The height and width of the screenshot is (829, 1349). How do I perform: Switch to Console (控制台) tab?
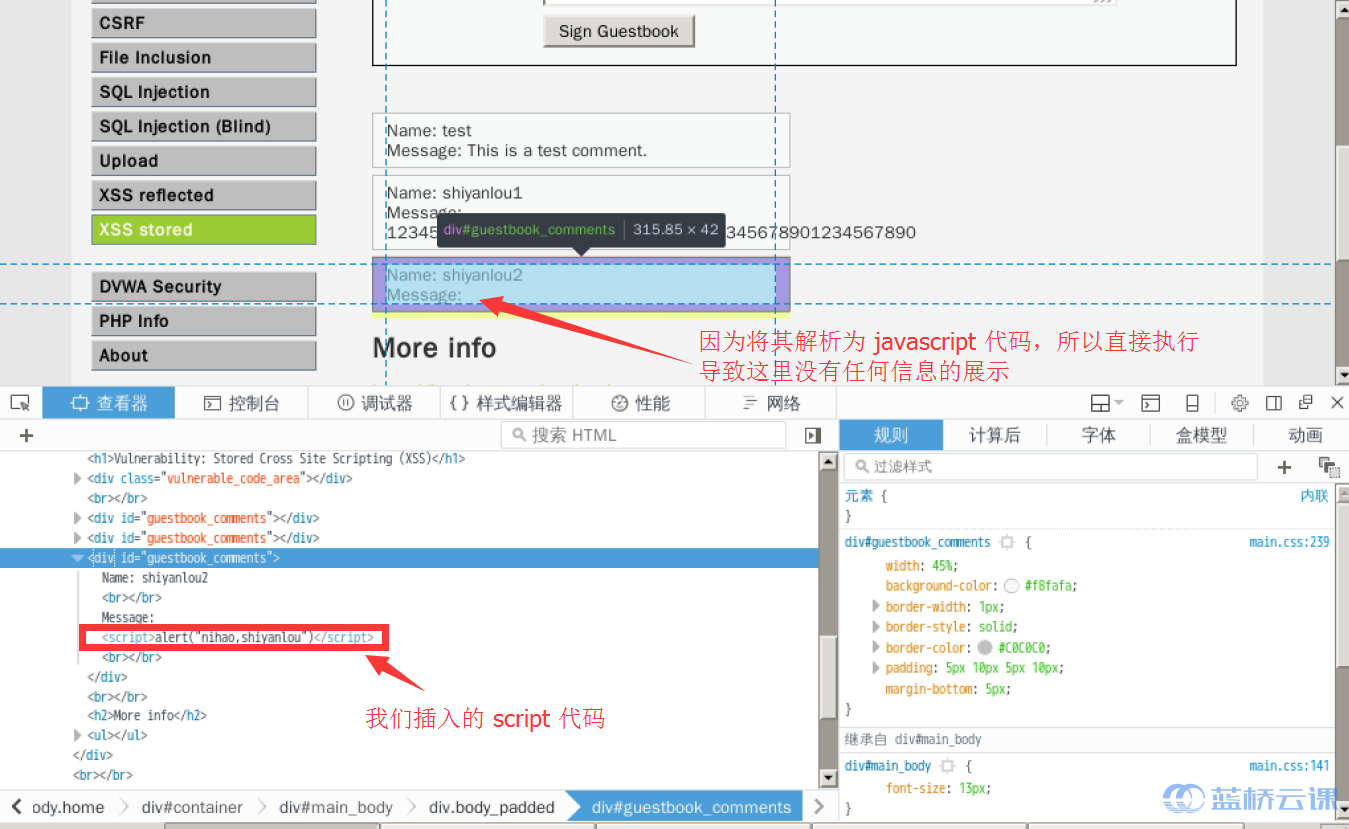click(x=241, y=403)
